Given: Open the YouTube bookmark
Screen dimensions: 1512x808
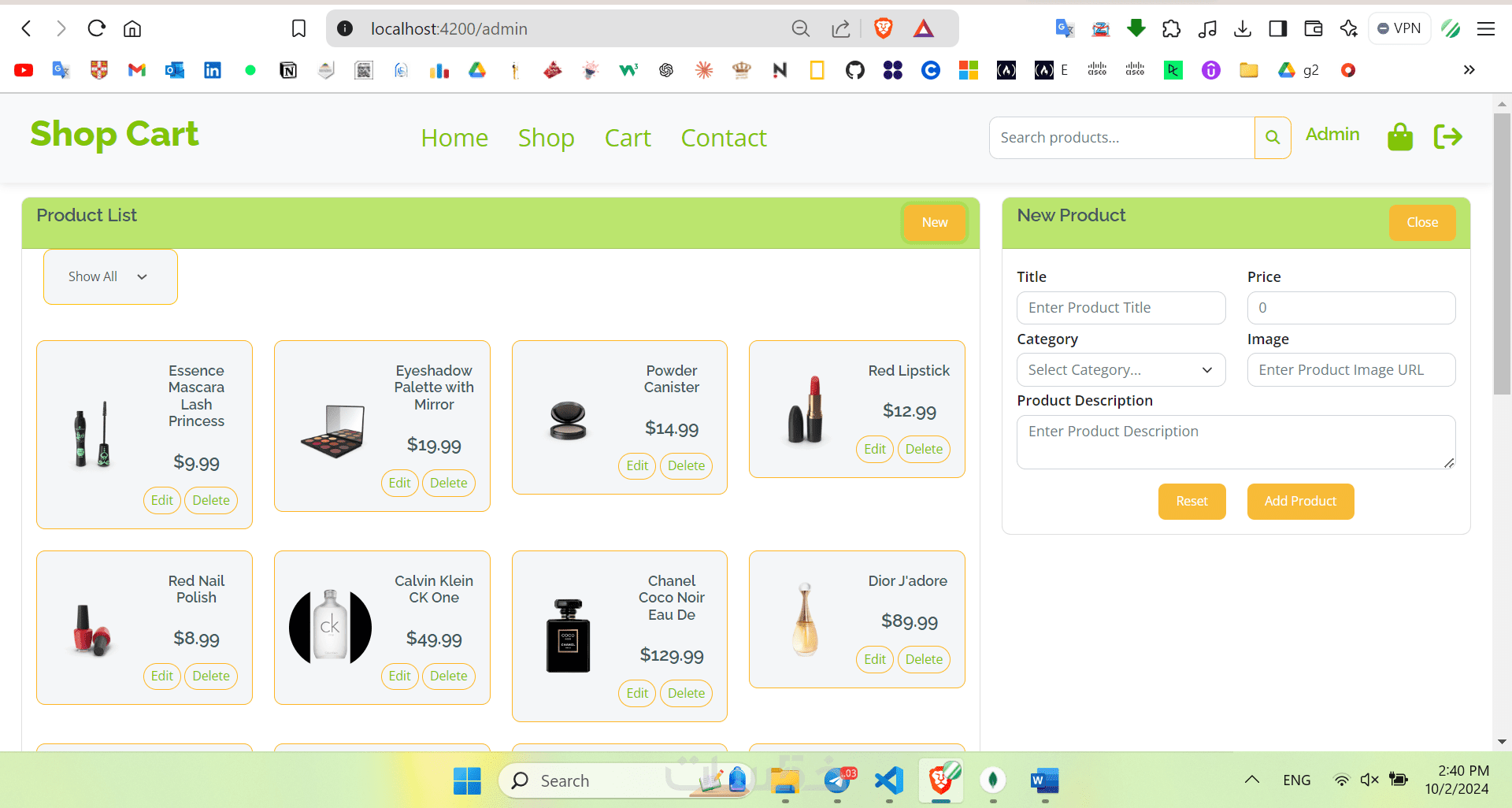Looking at the screenshot, I should 24,70.
